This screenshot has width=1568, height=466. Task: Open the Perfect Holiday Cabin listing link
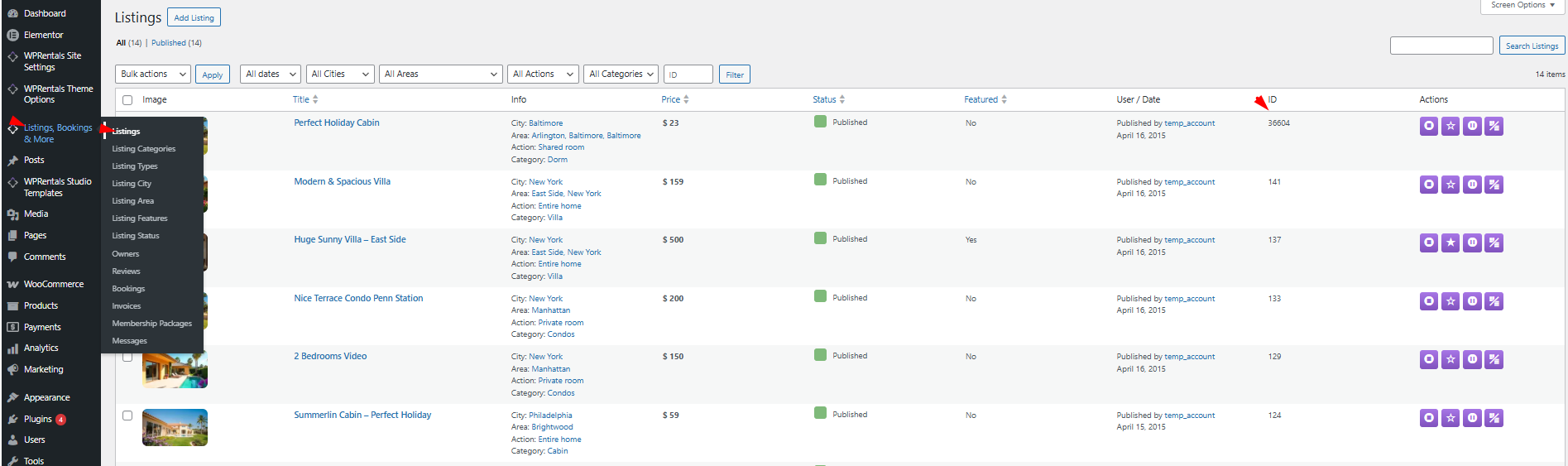tap(337, 123)
